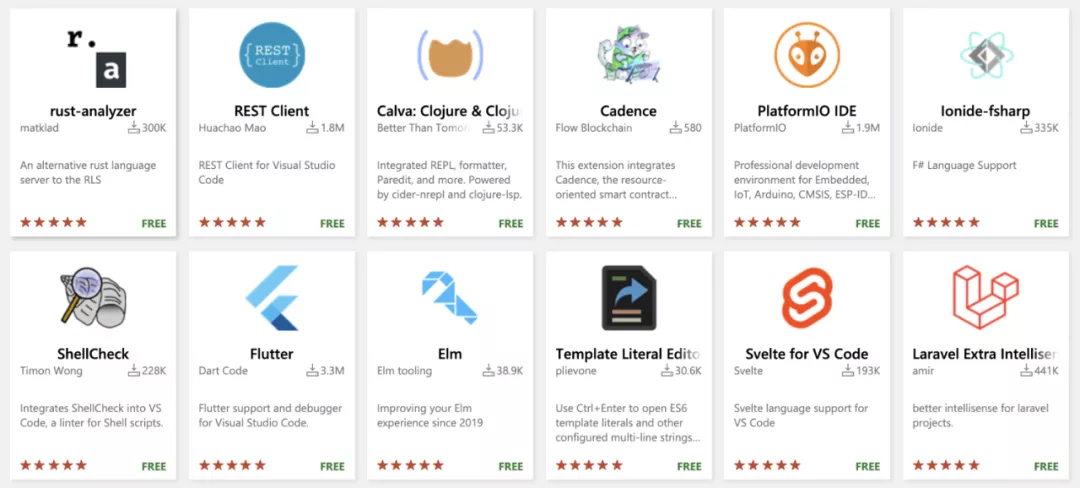
Task: Select the ShellCheck magnifier icon
Action: [93, 298]
